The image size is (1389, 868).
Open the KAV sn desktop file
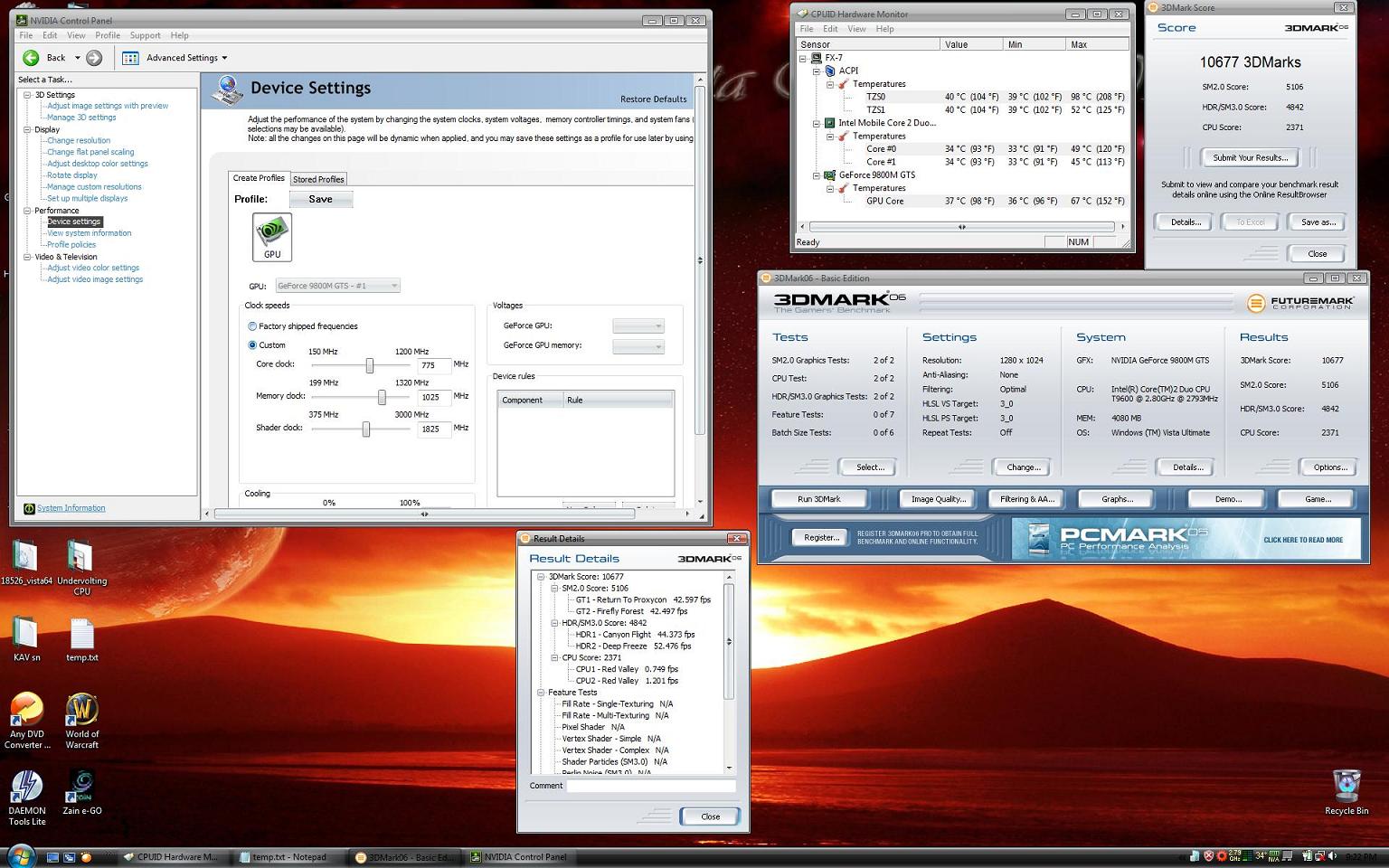tap(26, 639)
